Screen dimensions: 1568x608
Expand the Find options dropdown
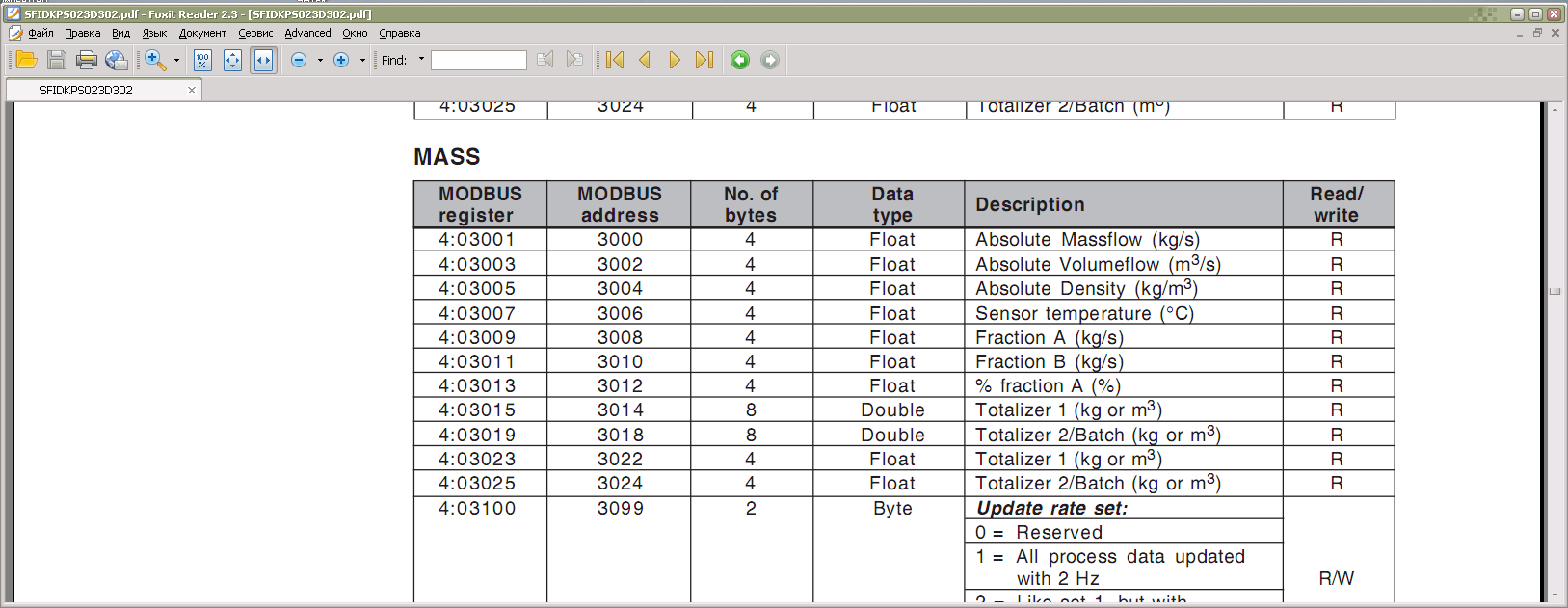(x=421, y=60)
